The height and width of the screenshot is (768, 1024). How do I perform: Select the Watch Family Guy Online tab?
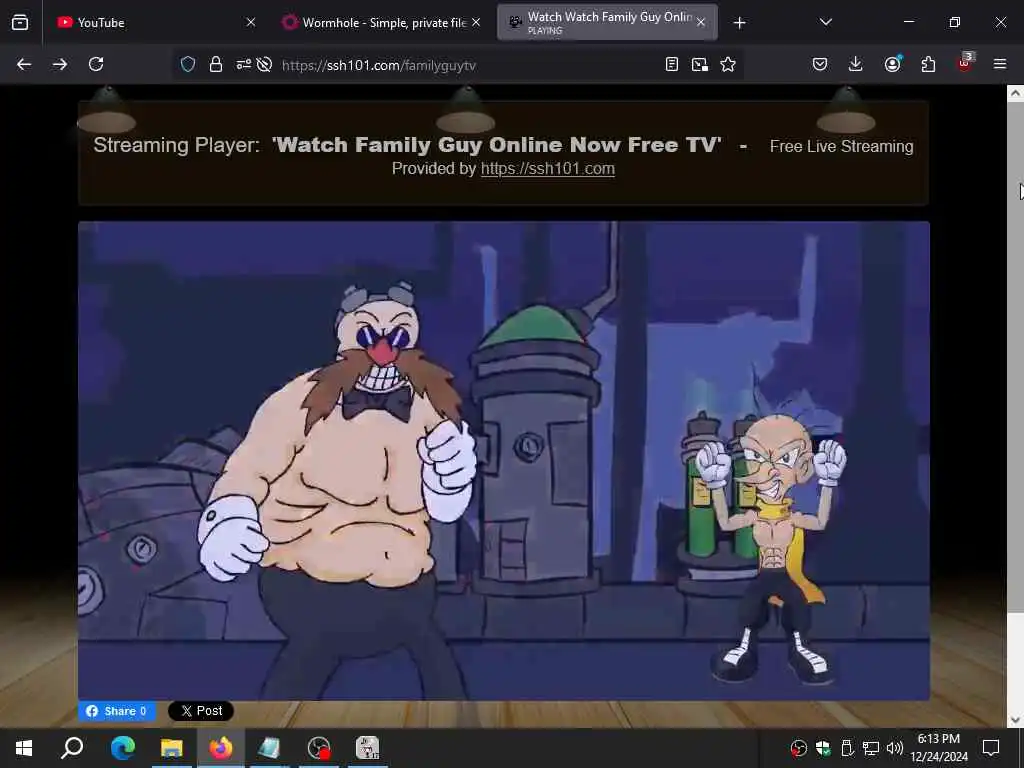click(607, 22)
